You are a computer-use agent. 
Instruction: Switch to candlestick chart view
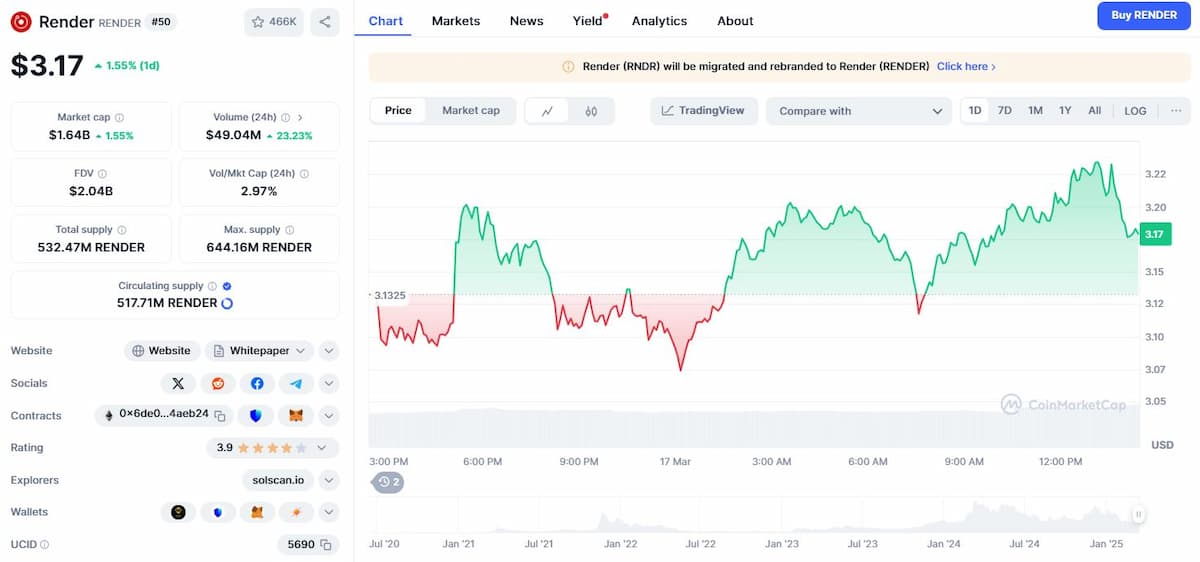click(591, 111)
